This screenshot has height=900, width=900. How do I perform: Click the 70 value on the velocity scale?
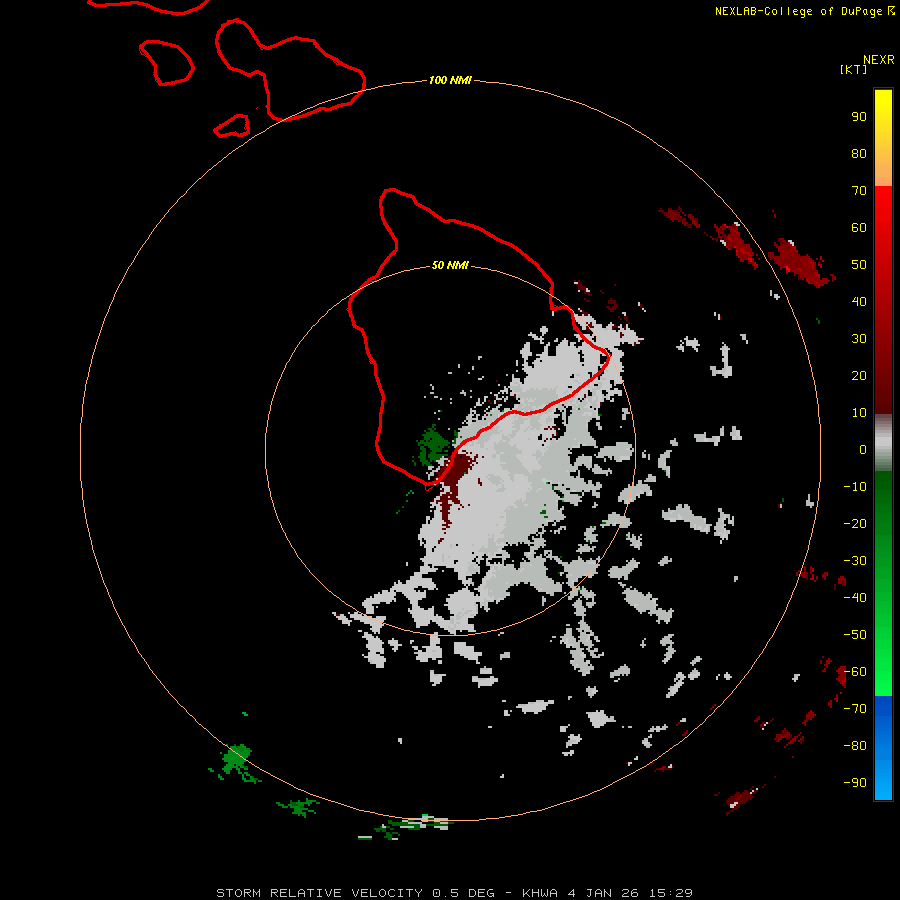click(859, 191)
